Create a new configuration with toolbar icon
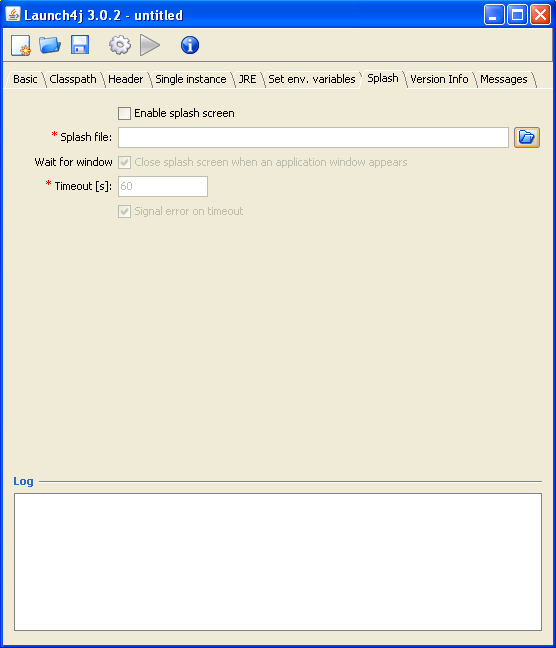 click(x=20, y=45)
